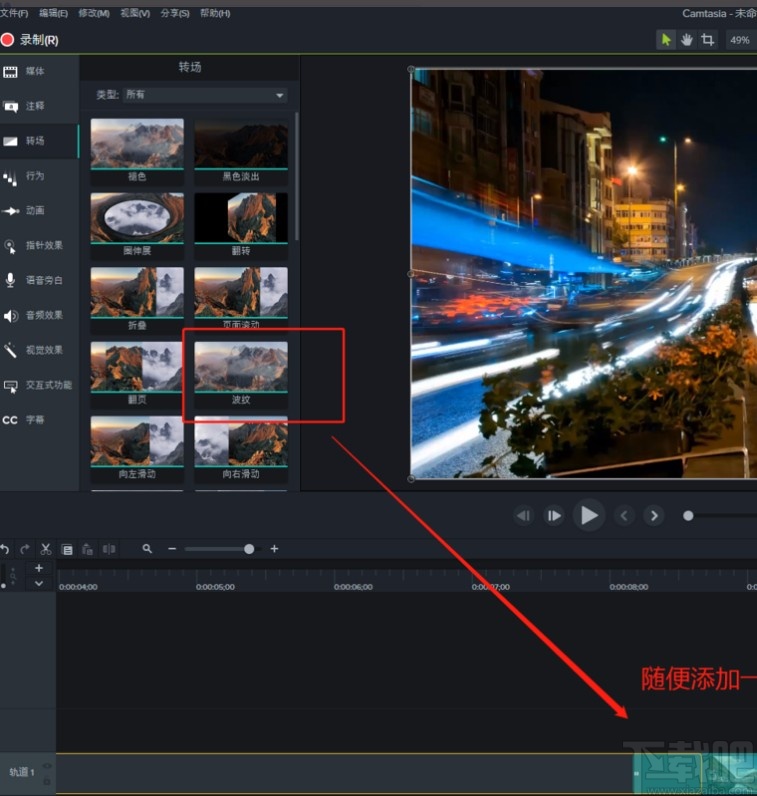
Task: Add a new track with the plus button
Action: [39, 568]
